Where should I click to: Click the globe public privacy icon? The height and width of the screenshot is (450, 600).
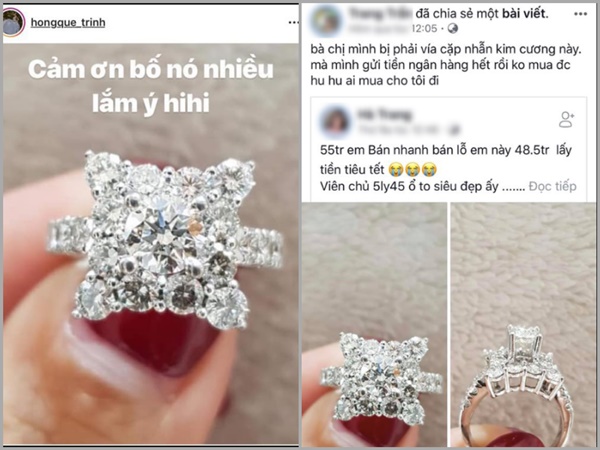pyautogui.click(x=453, y=28)
